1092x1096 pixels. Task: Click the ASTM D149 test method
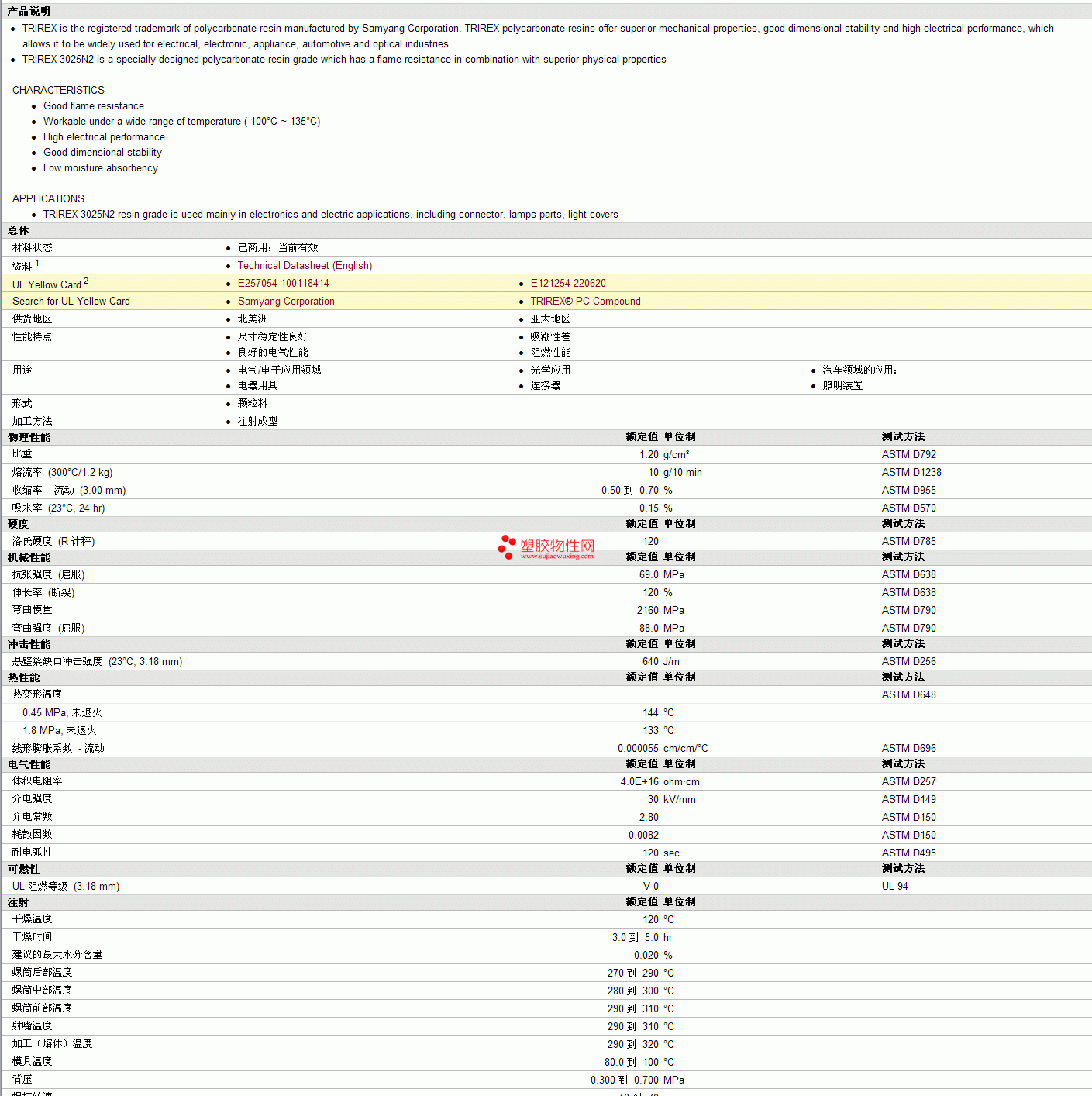coord(908,799)
